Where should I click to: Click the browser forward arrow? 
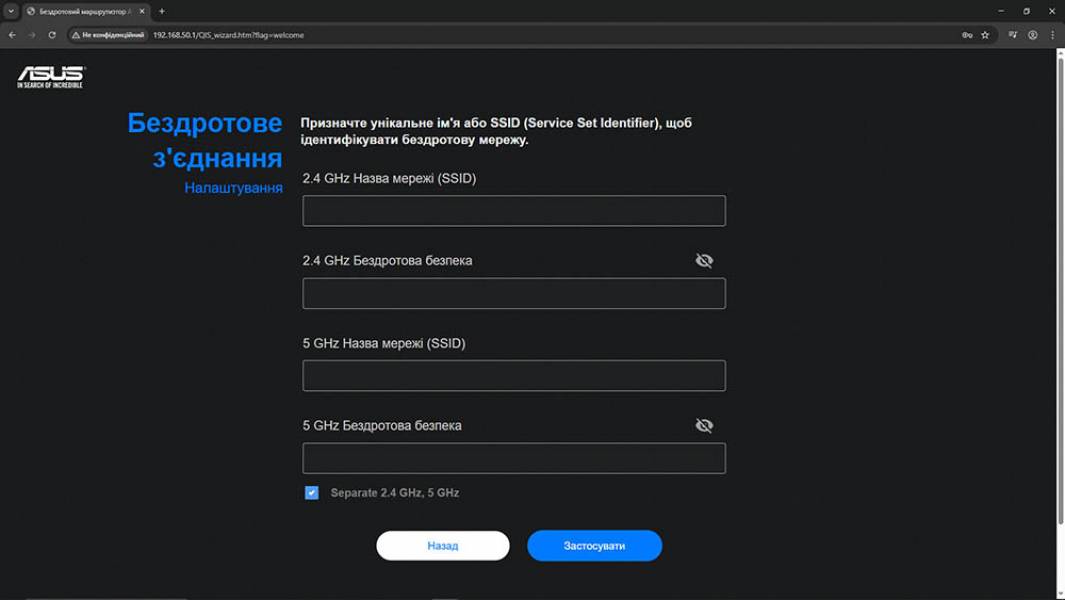coord(32,35)
